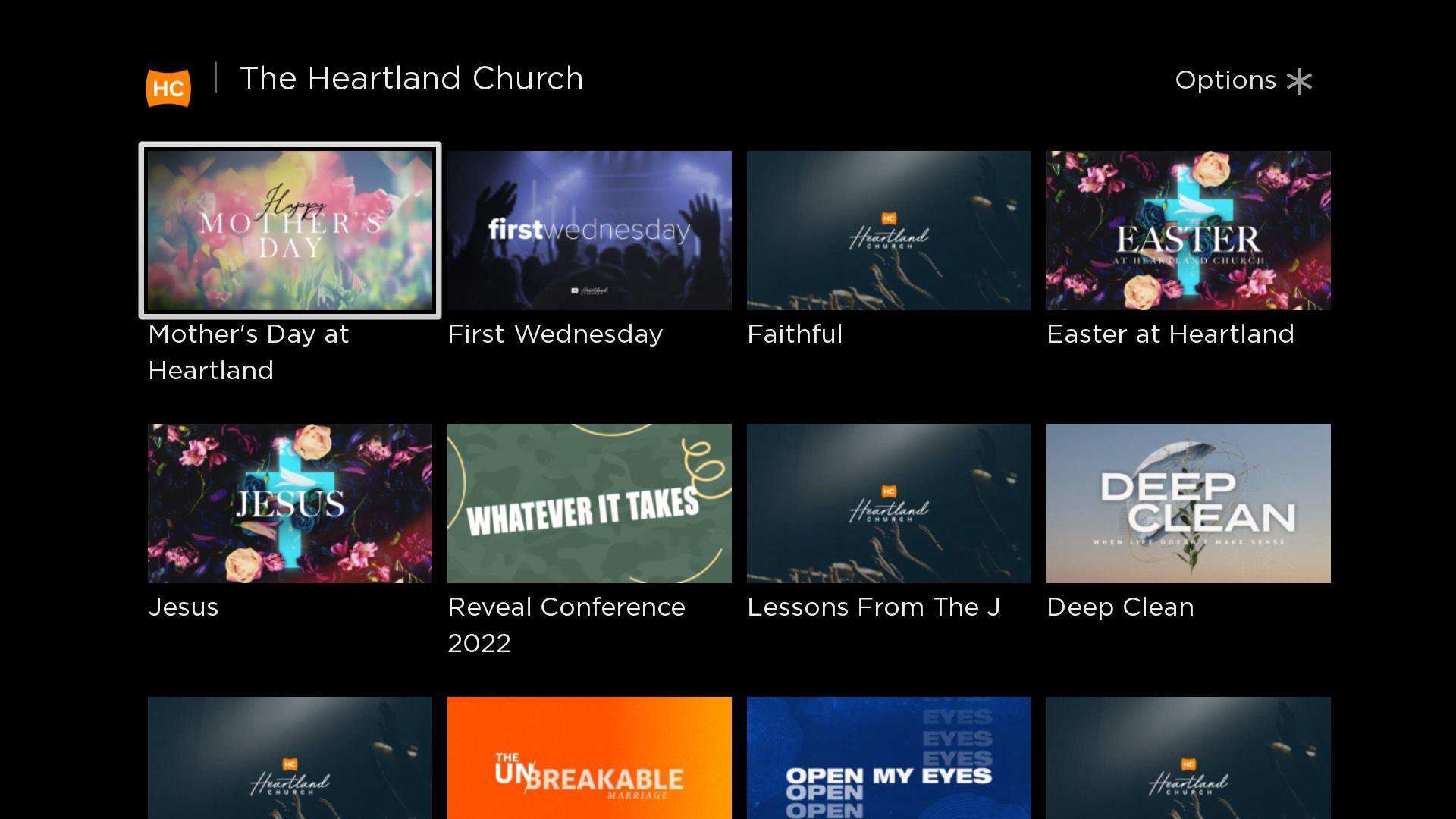1456x819 pixels.
Task: Open Options with the asterisk icon
Action: point(1299,81)
